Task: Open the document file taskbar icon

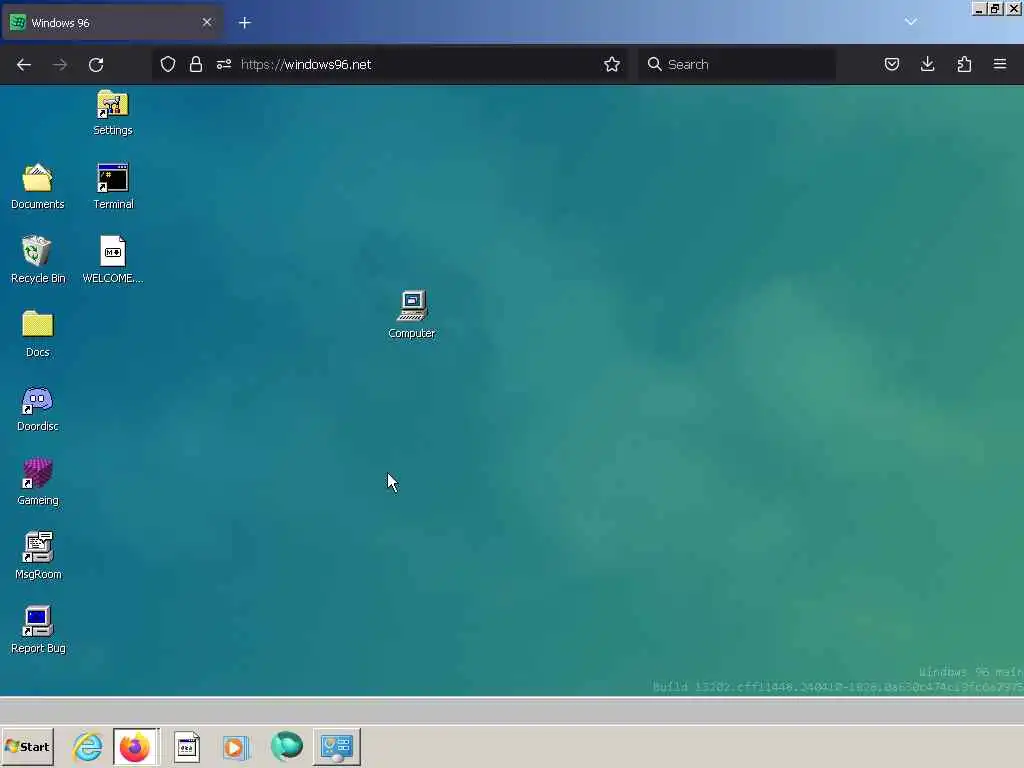Action: [x=187, y=746]
